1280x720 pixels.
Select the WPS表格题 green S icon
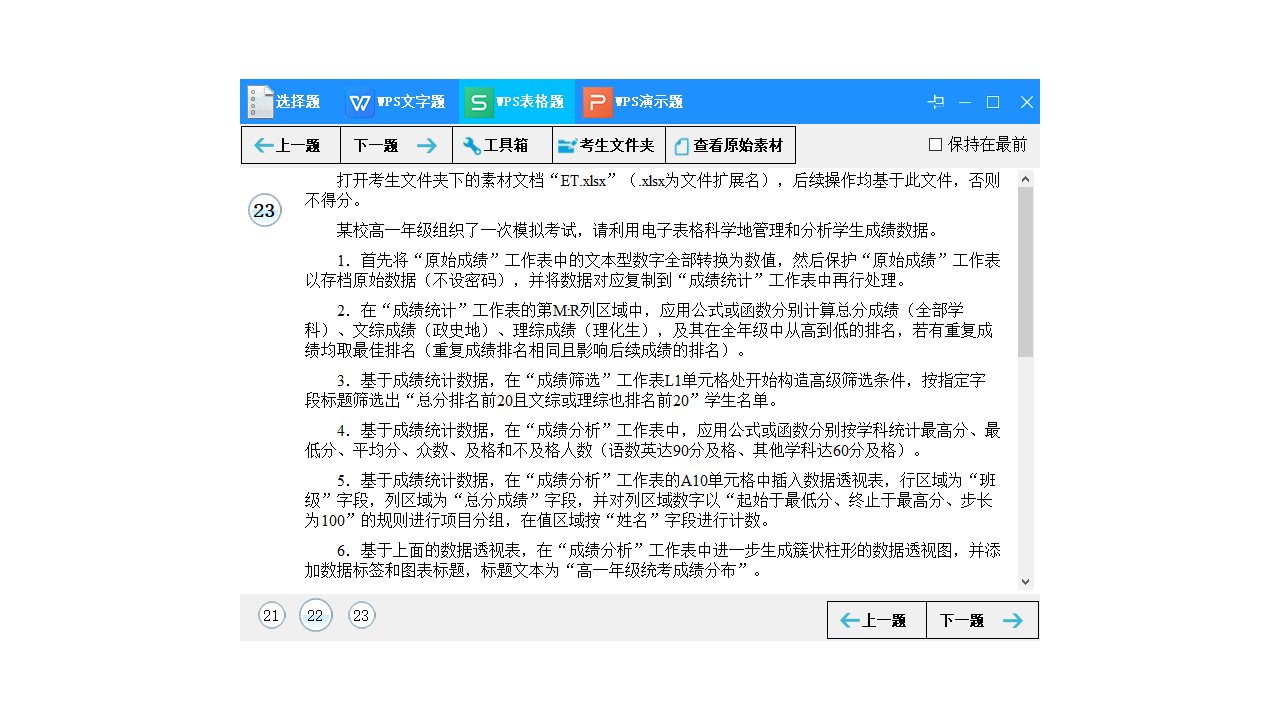(x=479, y=102)
